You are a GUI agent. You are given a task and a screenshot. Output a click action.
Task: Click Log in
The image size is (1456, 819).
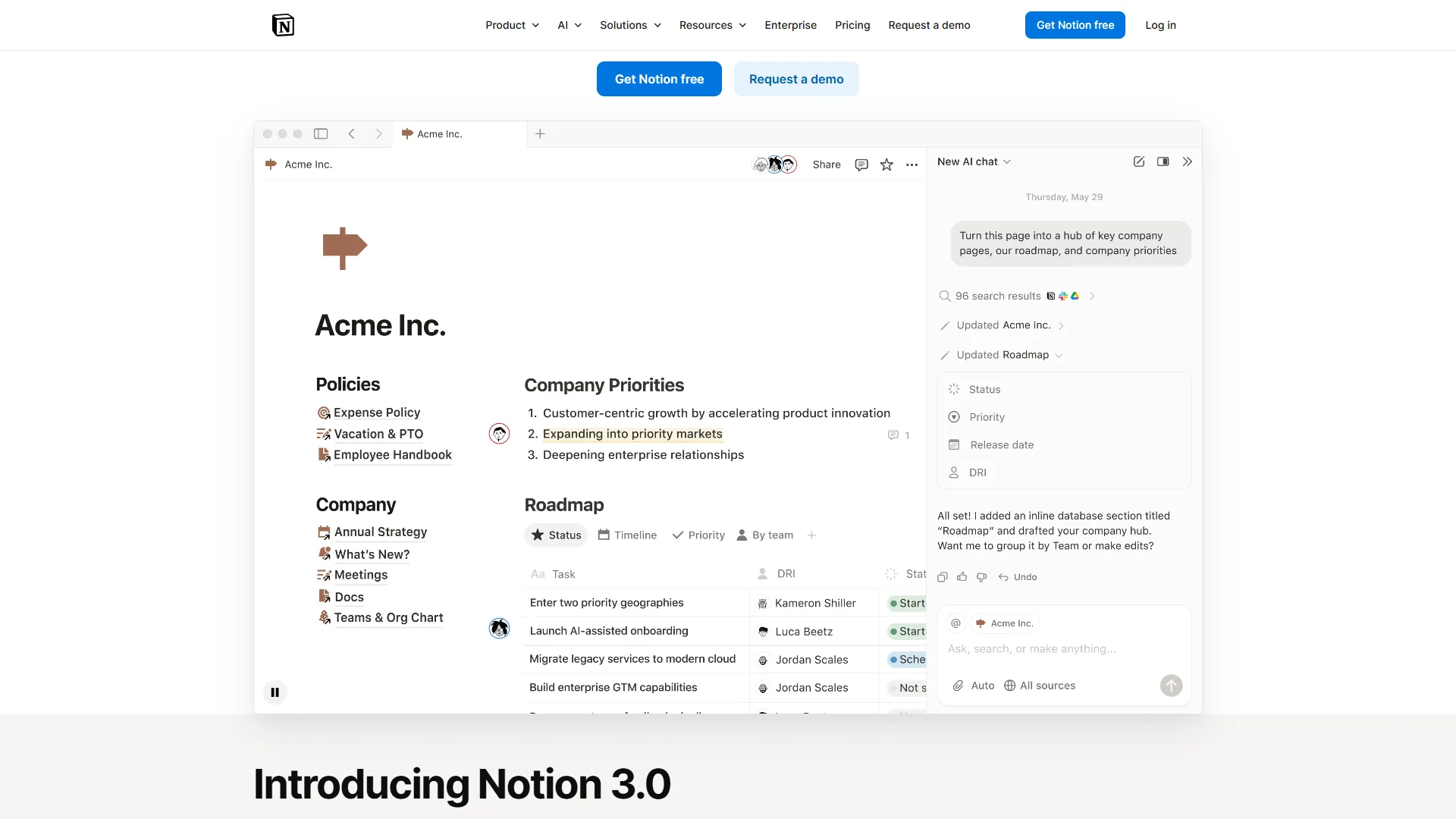[1160, 25]
